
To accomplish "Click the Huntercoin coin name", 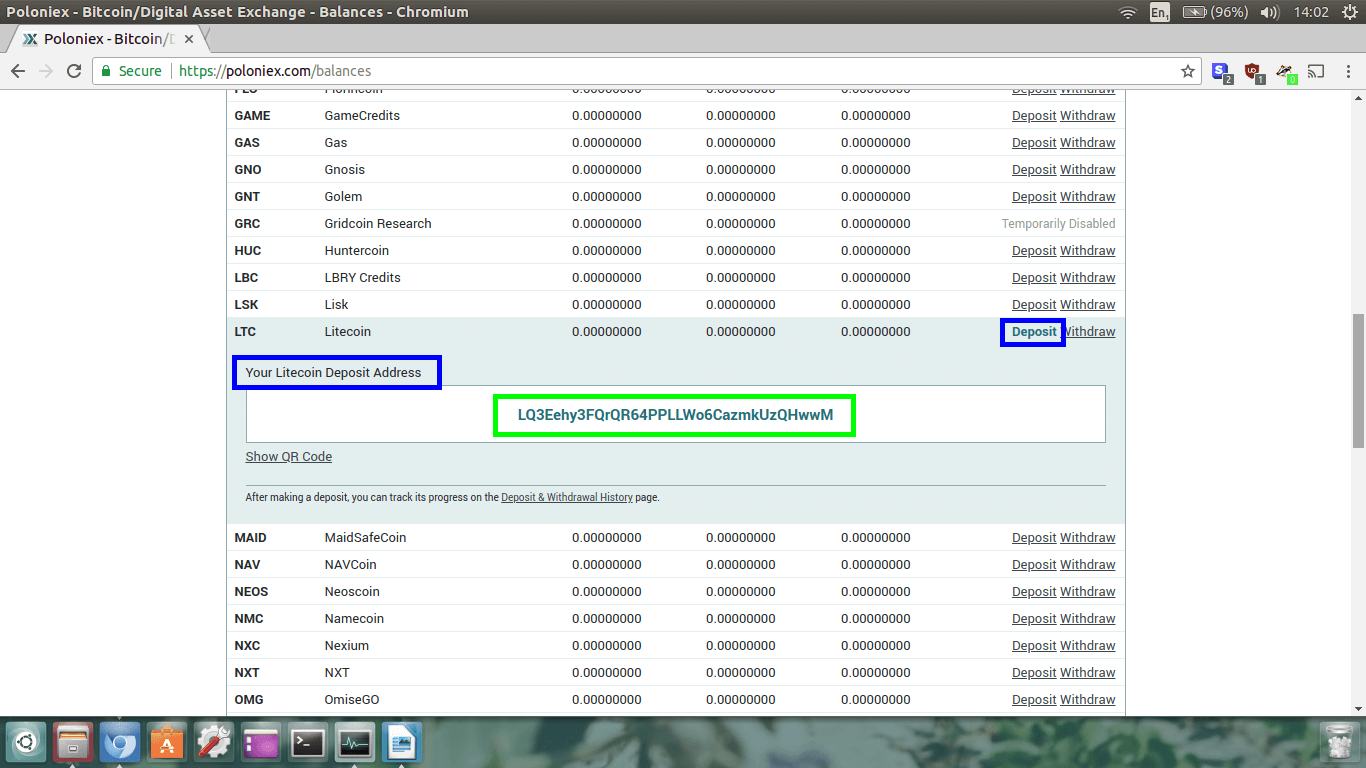I will pos(357,251).
